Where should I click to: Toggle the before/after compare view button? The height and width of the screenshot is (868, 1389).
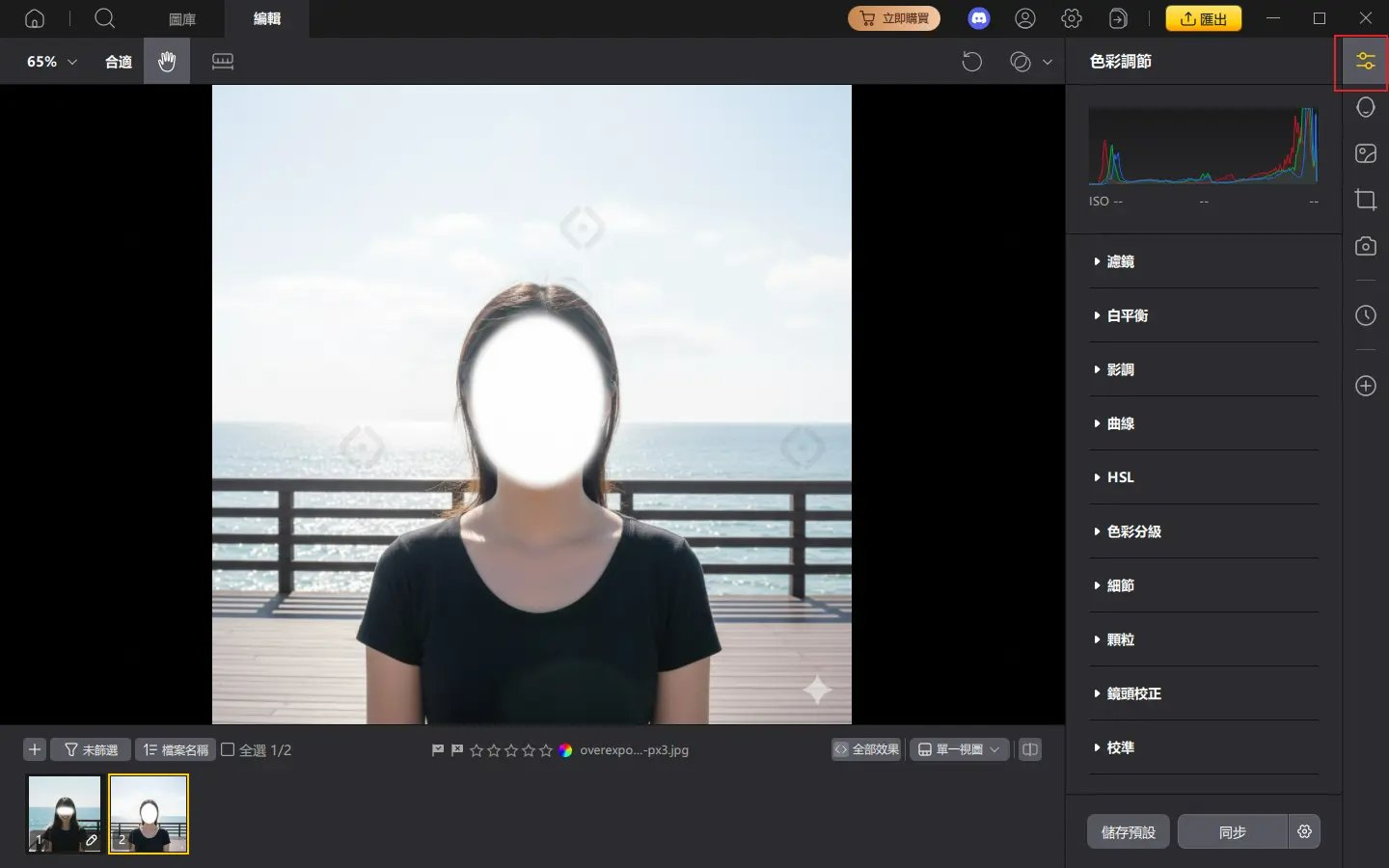1030,749
